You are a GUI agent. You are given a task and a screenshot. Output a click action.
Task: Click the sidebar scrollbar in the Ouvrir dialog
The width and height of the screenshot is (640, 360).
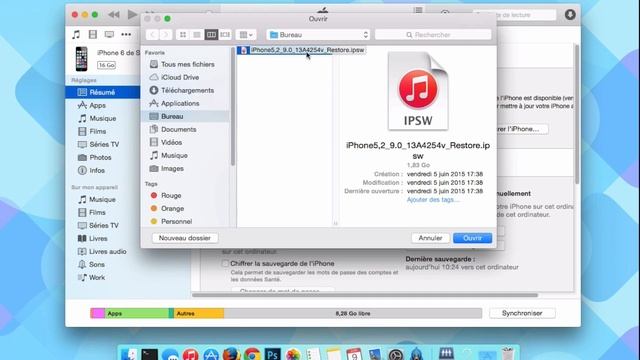tap(233, 107)
